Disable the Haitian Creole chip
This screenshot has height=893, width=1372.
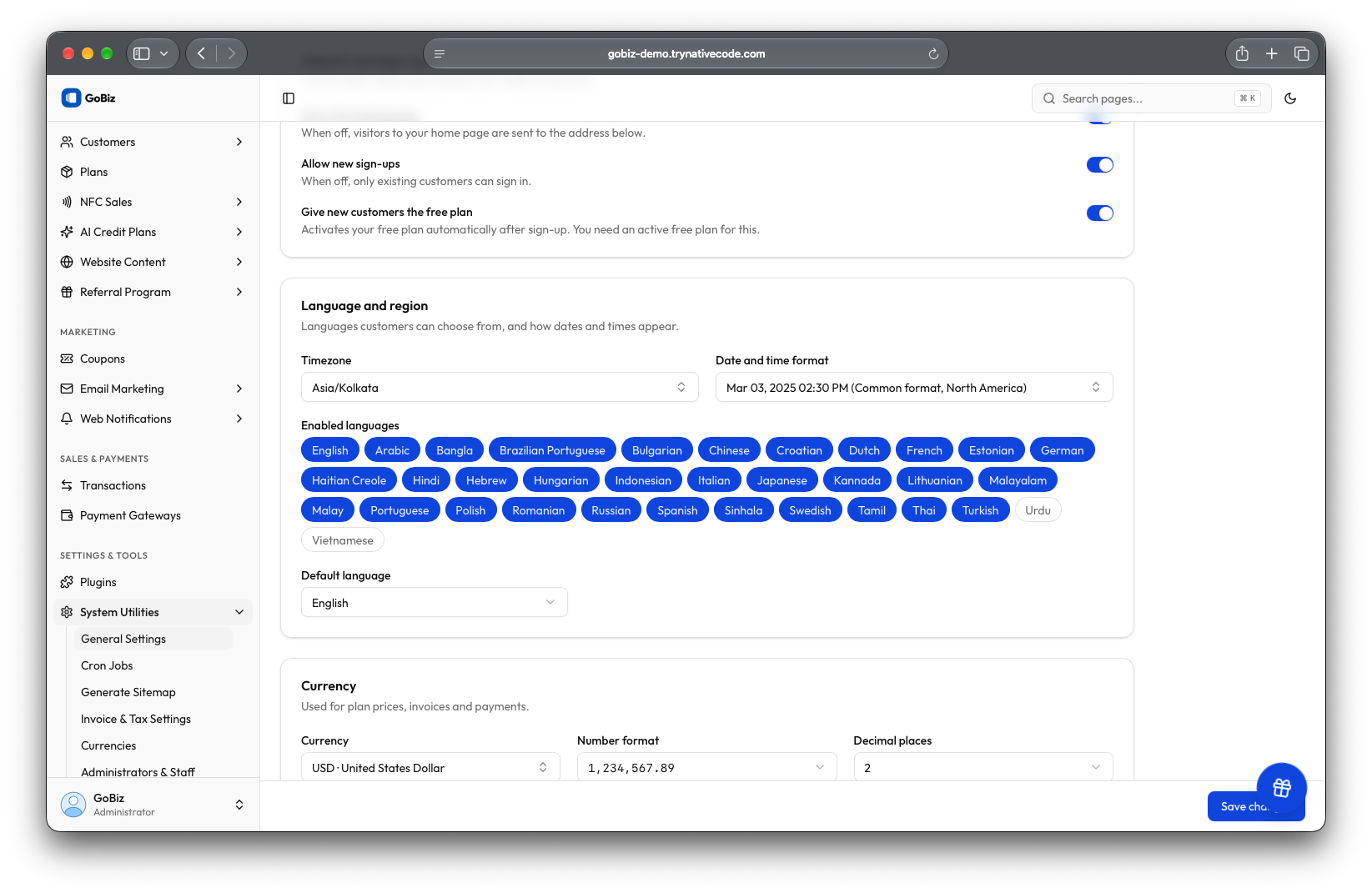(349, 480)
